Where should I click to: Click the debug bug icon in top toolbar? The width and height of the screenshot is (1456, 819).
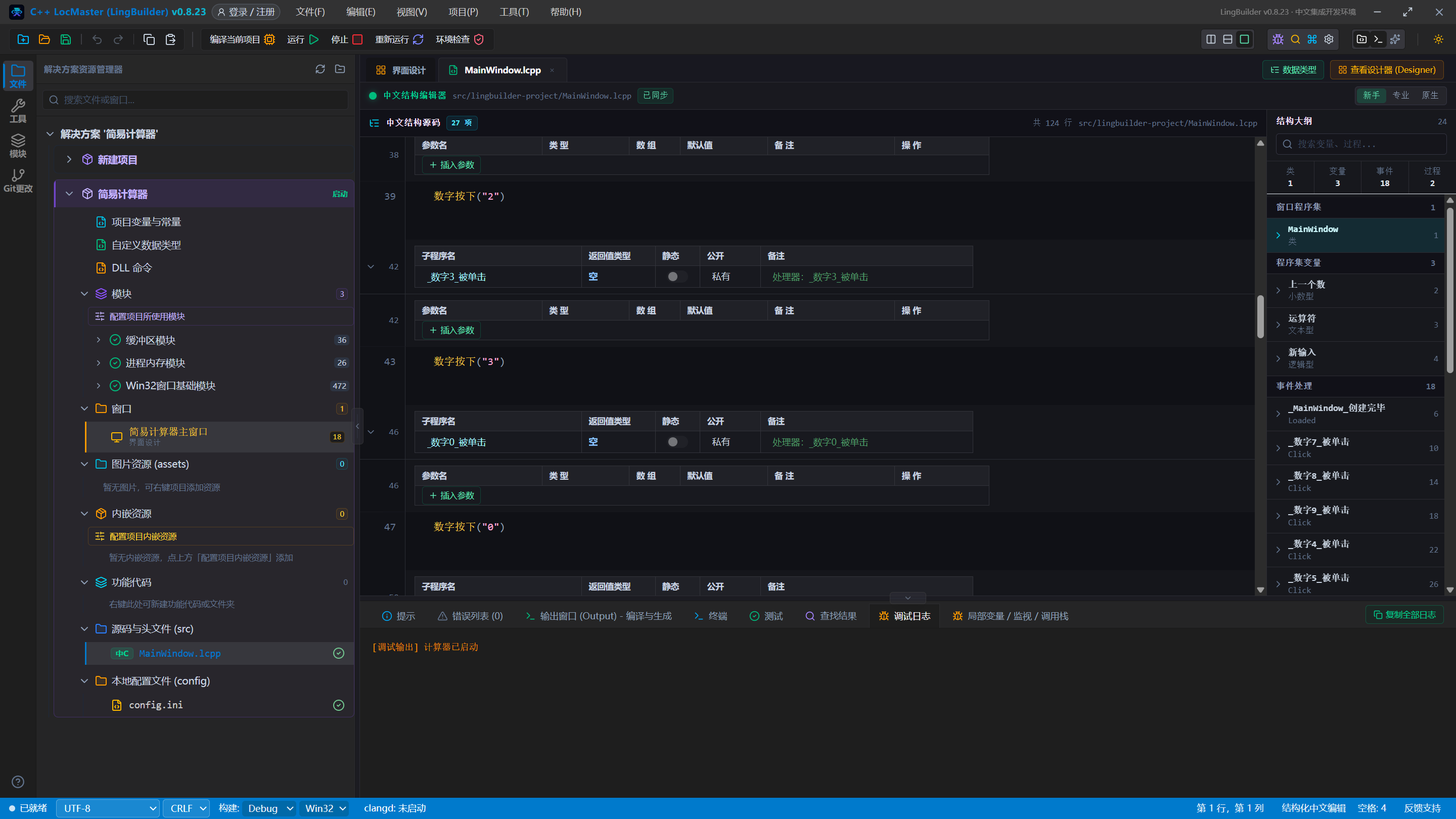1278,39
